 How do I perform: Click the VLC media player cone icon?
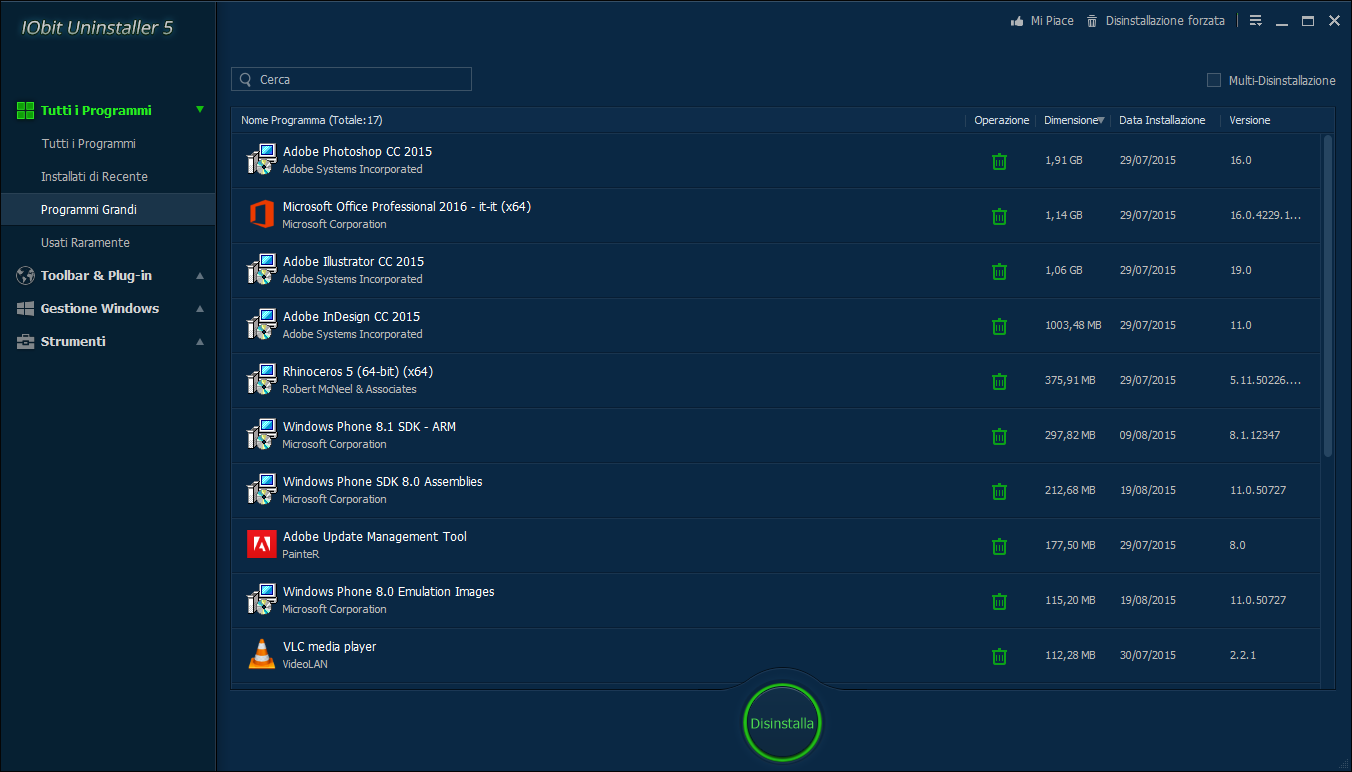point(261,654)
